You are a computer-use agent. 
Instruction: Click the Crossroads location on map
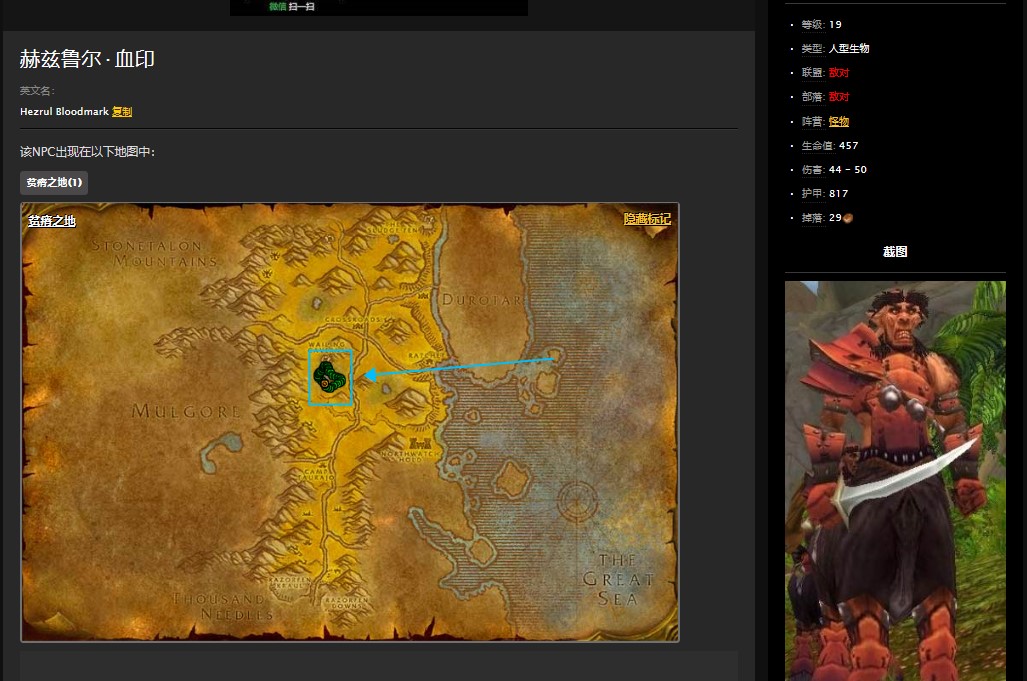click(x=340, y=319)
